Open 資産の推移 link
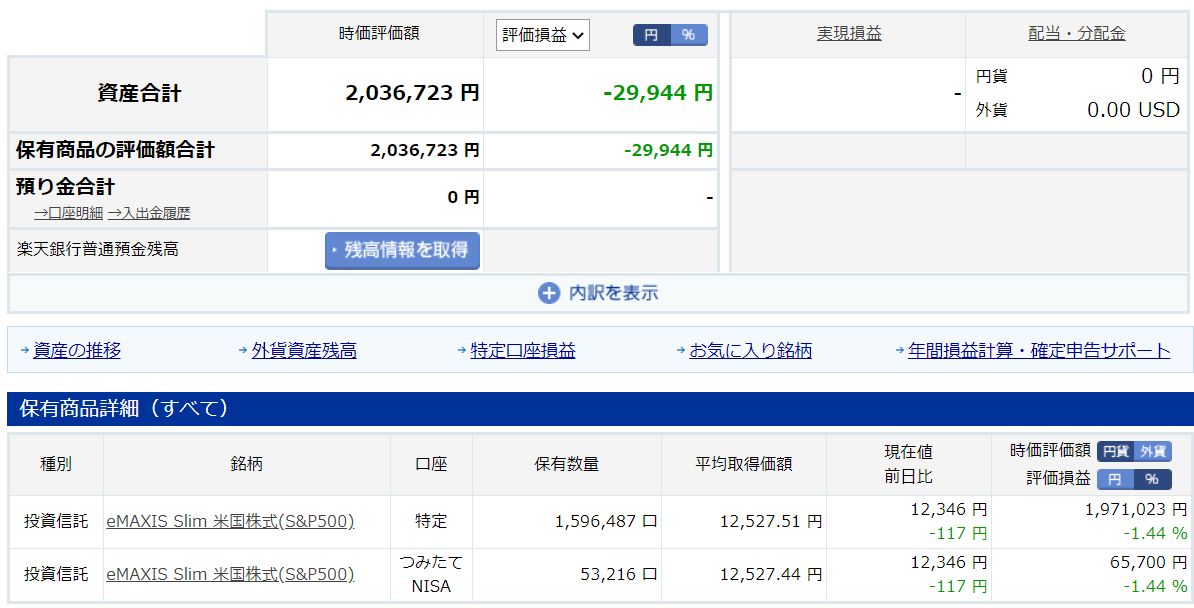This screenshot has height=608, width=1194. [x=77, y=350]
